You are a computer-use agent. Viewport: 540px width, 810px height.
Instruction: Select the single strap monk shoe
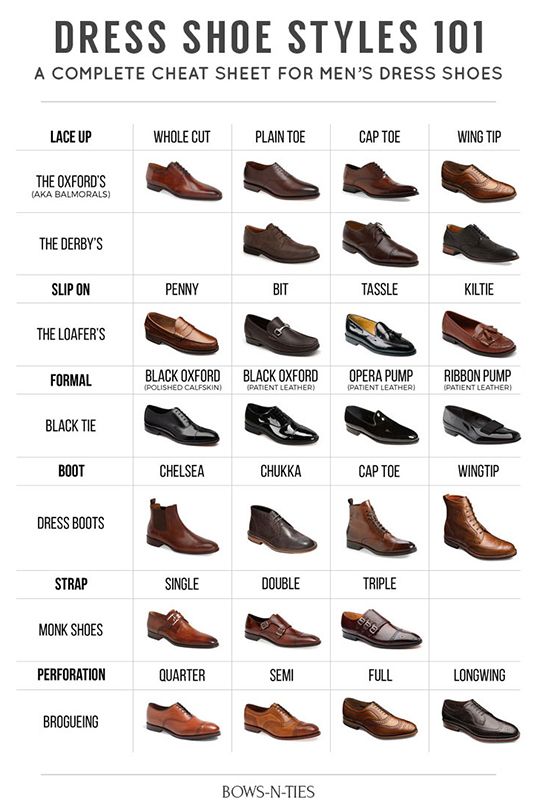click(x=182, y=629)
